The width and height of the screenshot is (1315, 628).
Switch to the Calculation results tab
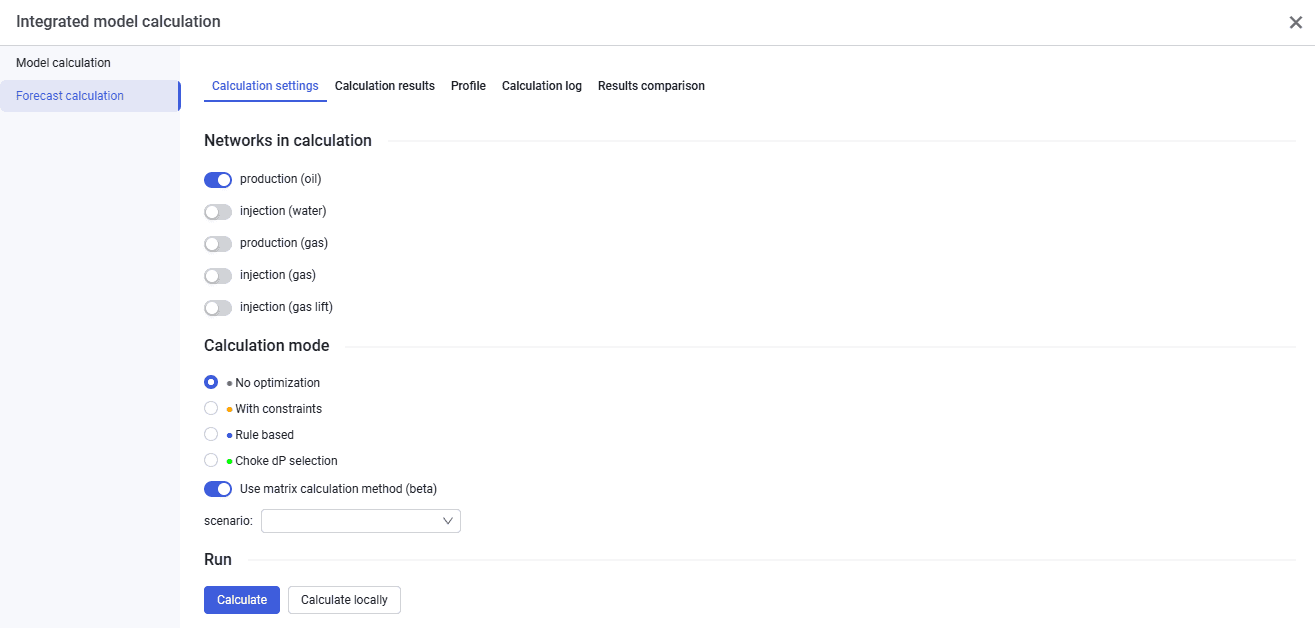coord(385,86)
